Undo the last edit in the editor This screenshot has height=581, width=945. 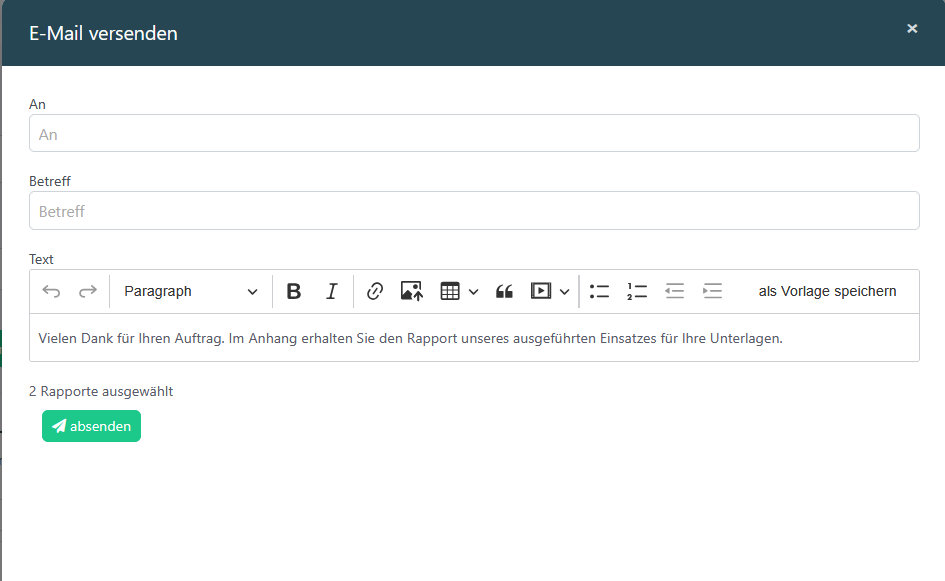point(51,292)
